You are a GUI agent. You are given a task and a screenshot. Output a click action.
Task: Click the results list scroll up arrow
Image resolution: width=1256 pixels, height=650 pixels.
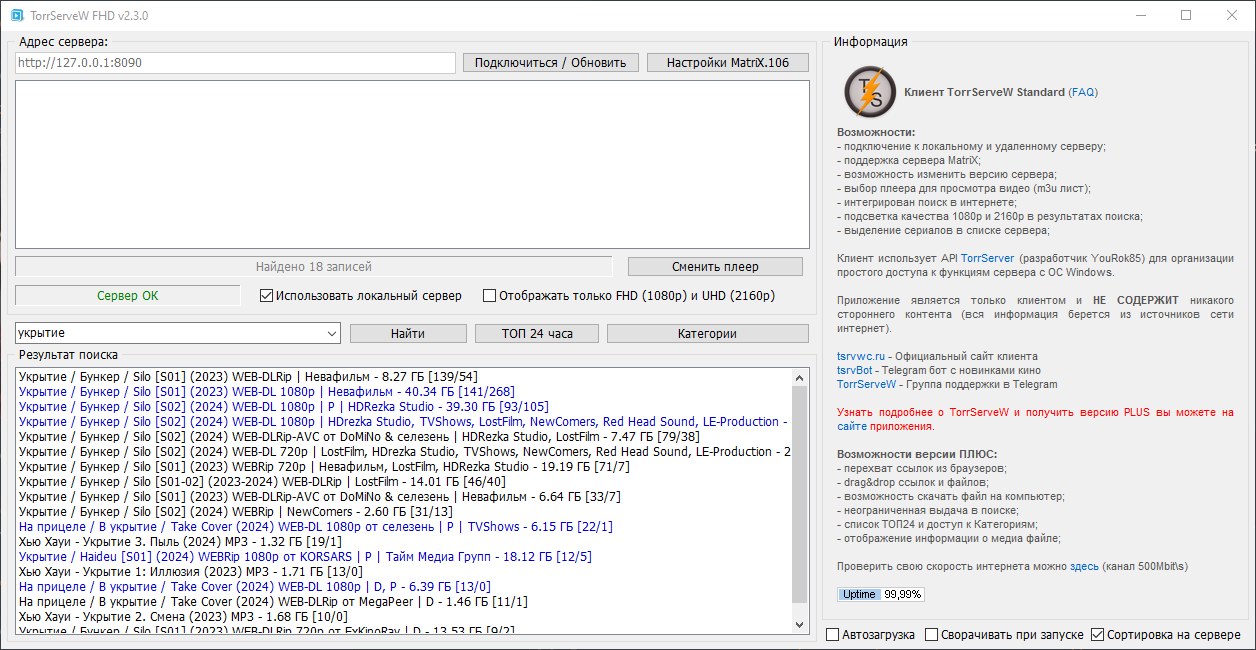point(800,378)
